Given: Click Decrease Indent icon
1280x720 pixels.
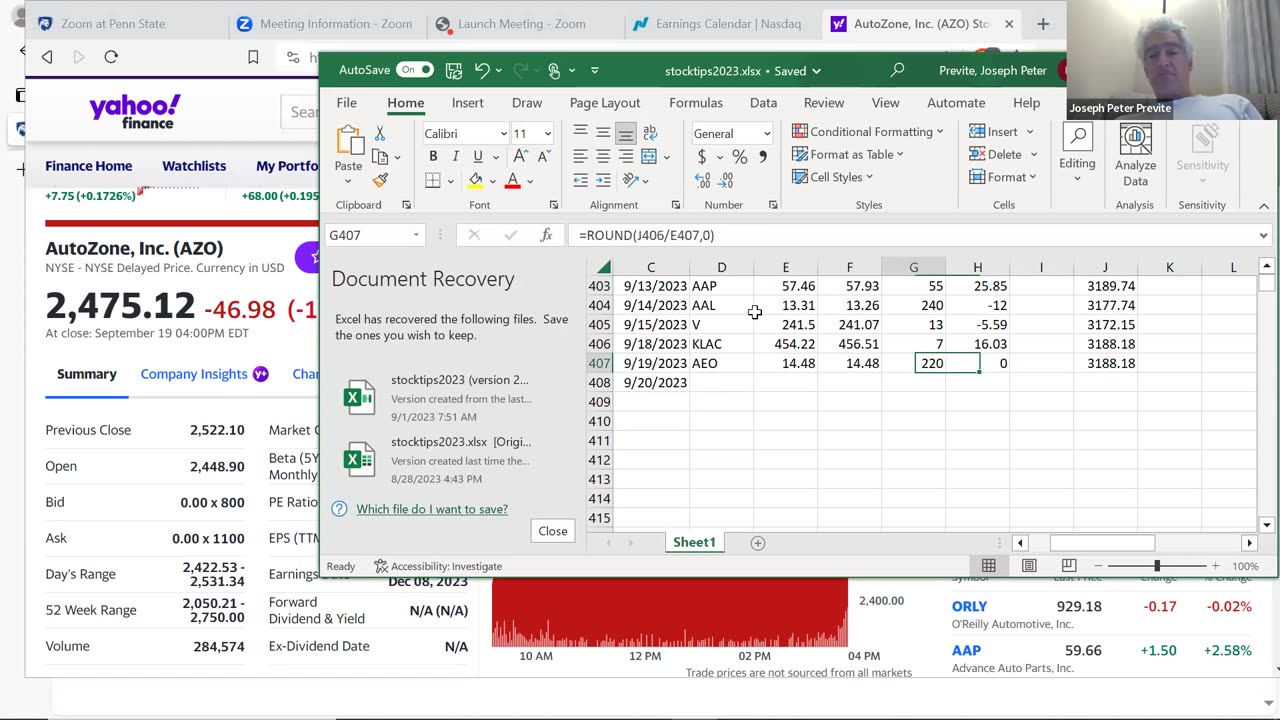Looking at the screenshot, I should [580, 181].
